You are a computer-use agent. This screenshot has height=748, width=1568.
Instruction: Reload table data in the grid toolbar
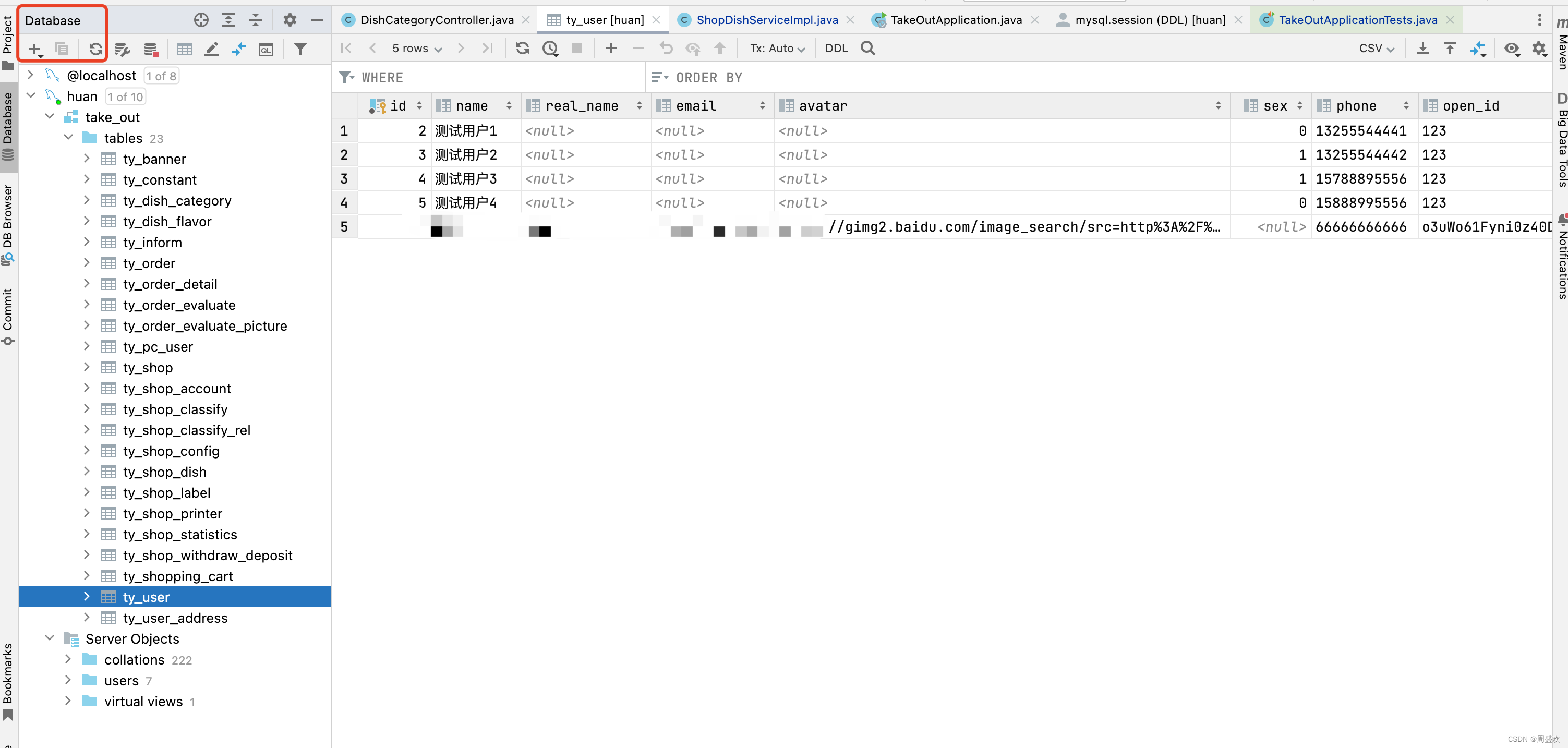coord(522,48)
